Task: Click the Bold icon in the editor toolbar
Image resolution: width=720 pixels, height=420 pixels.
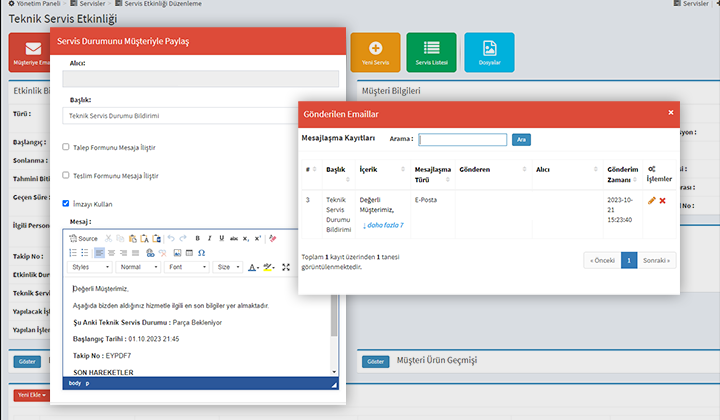Action: [x=197, y=238]
